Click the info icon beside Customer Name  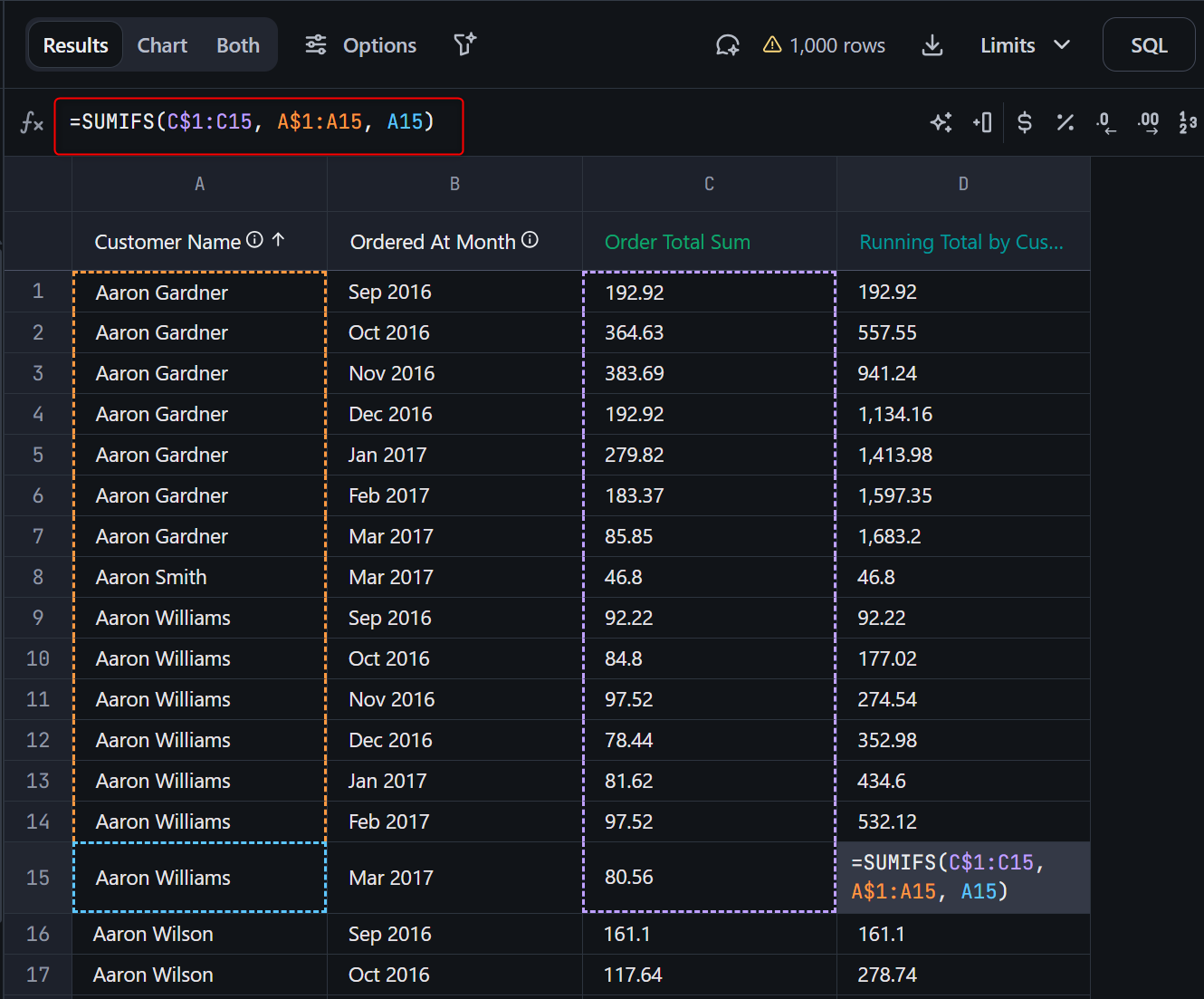(x=255, y=240)
